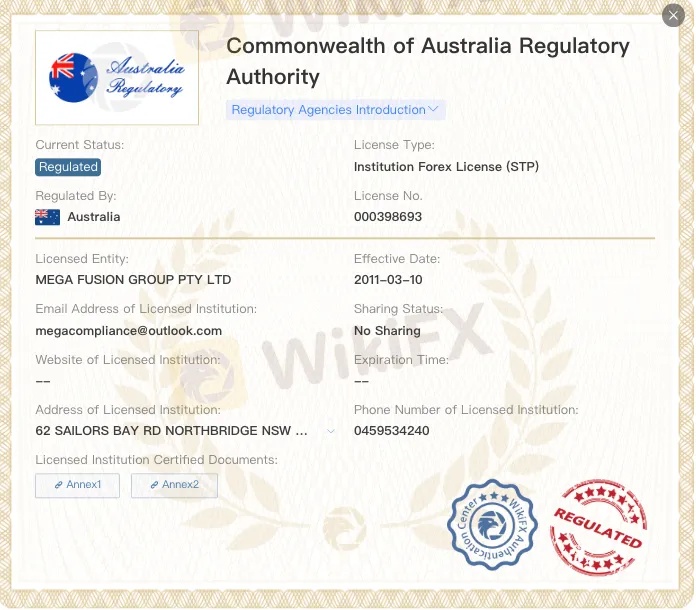Click the WikiFX Authentication Center seal
The image size is (696, 610).
[x=492, y=525]
